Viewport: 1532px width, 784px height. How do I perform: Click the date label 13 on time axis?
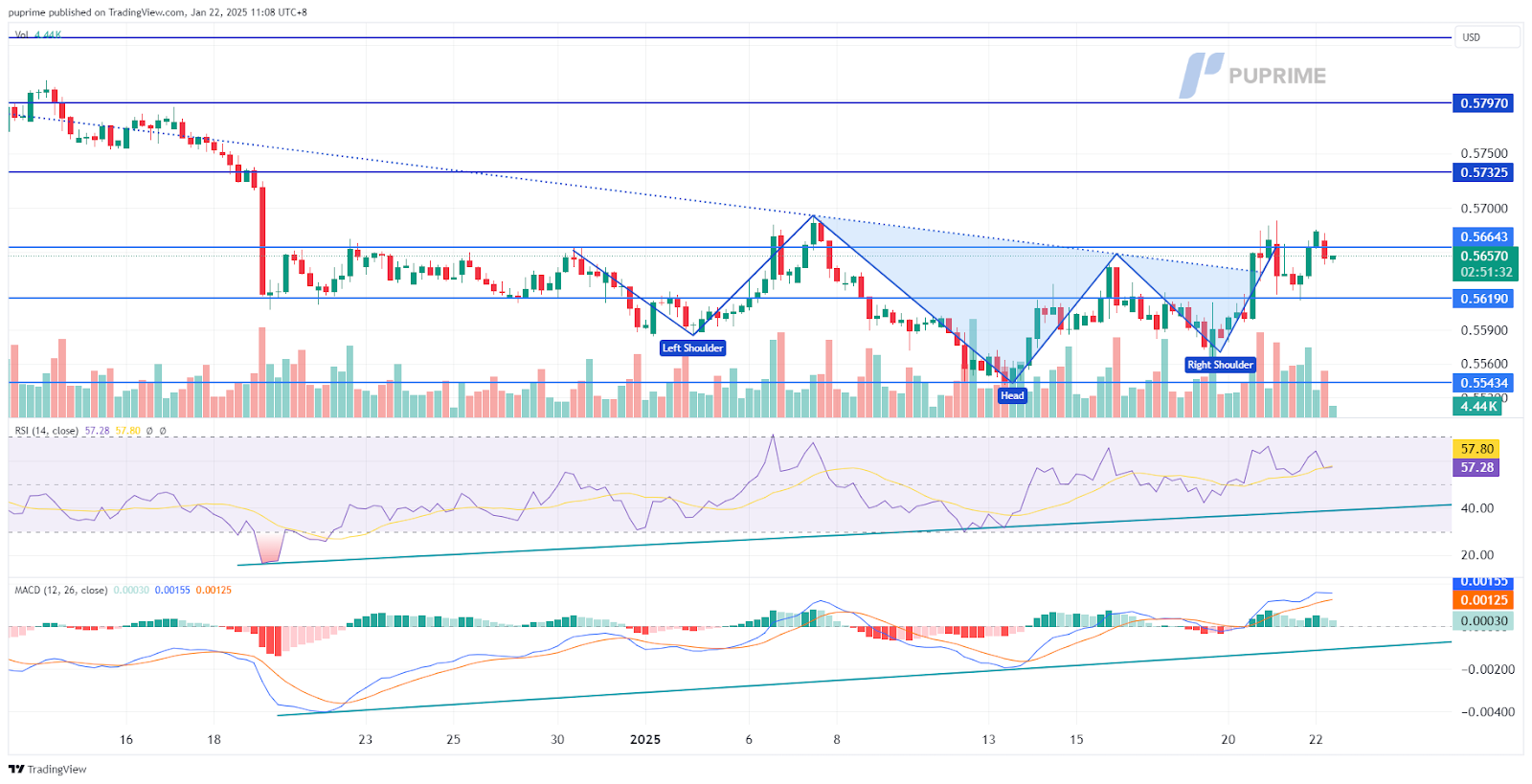pyautogui.click(x=988, y=740)
